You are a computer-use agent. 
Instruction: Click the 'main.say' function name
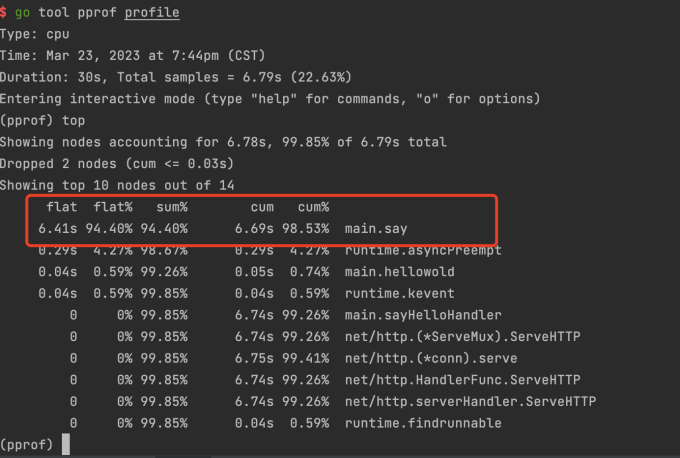click(x=376, y=229)
